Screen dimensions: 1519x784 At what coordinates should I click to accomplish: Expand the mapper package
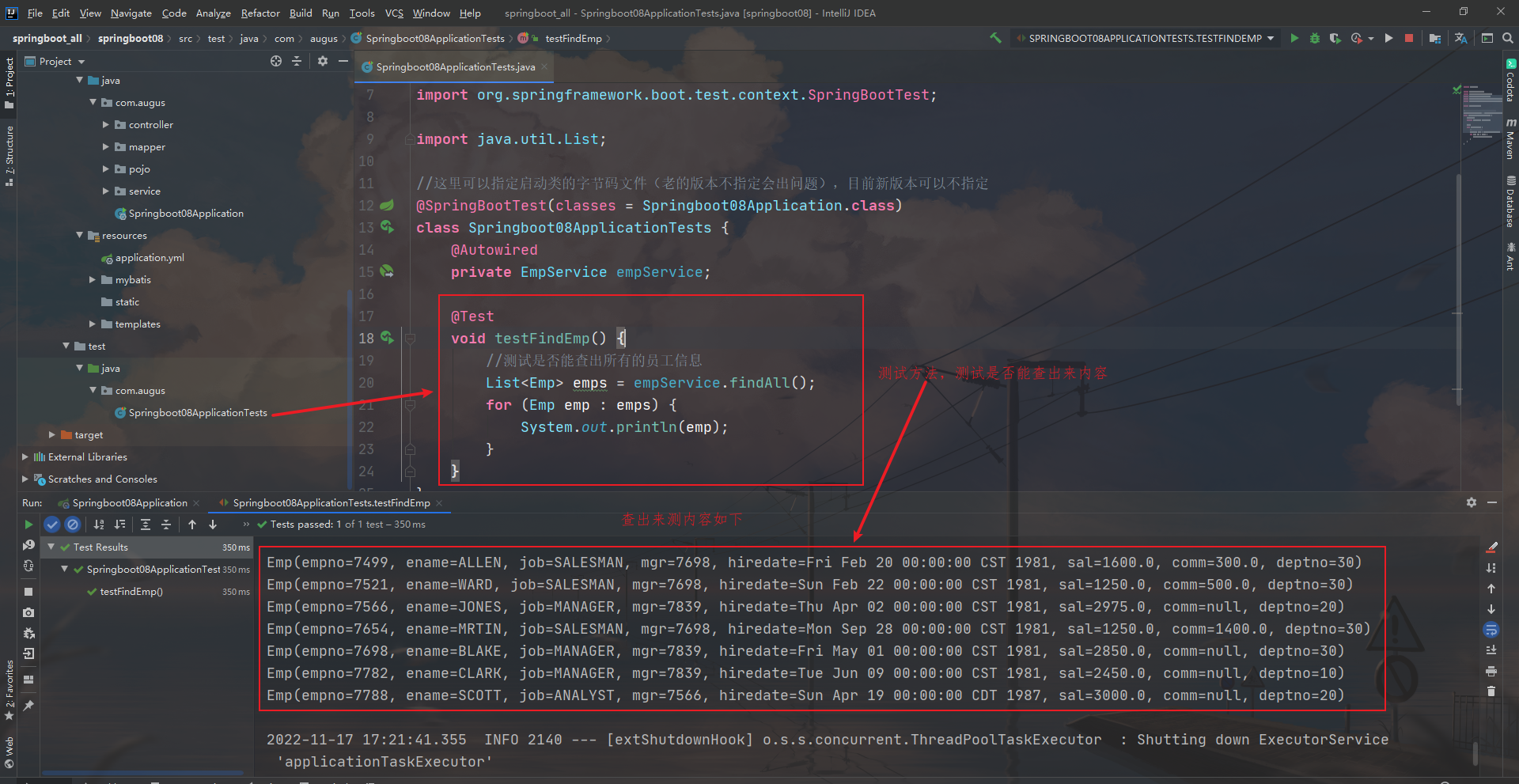click(x=106, y=147)
